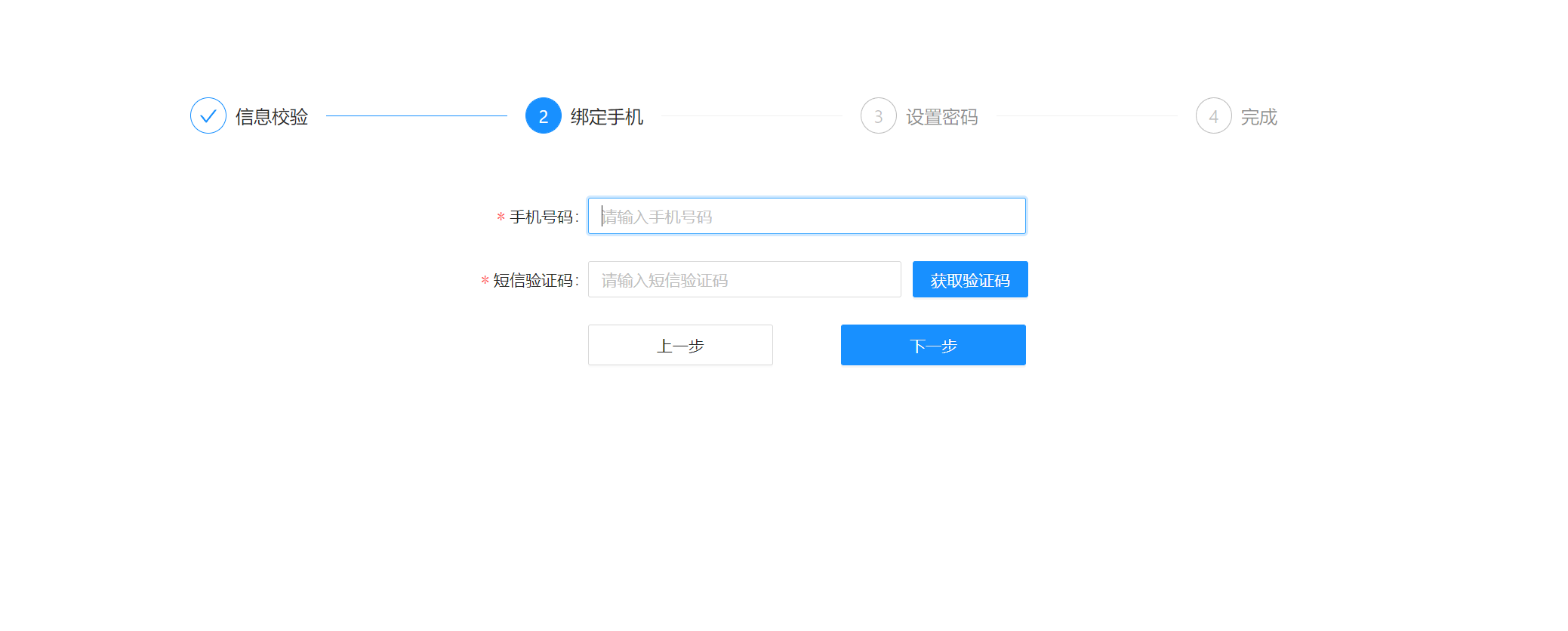The width and height of the screenshot is (1568, 631).
Task: Focus the 请输入手机号码 input field
Action: pos(807,216)
